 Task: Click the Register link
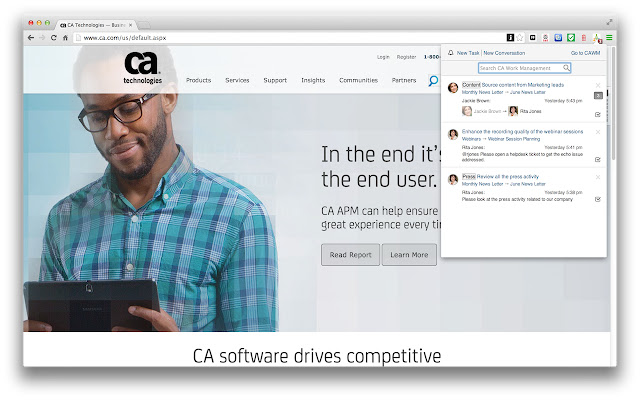coord(406,57)
